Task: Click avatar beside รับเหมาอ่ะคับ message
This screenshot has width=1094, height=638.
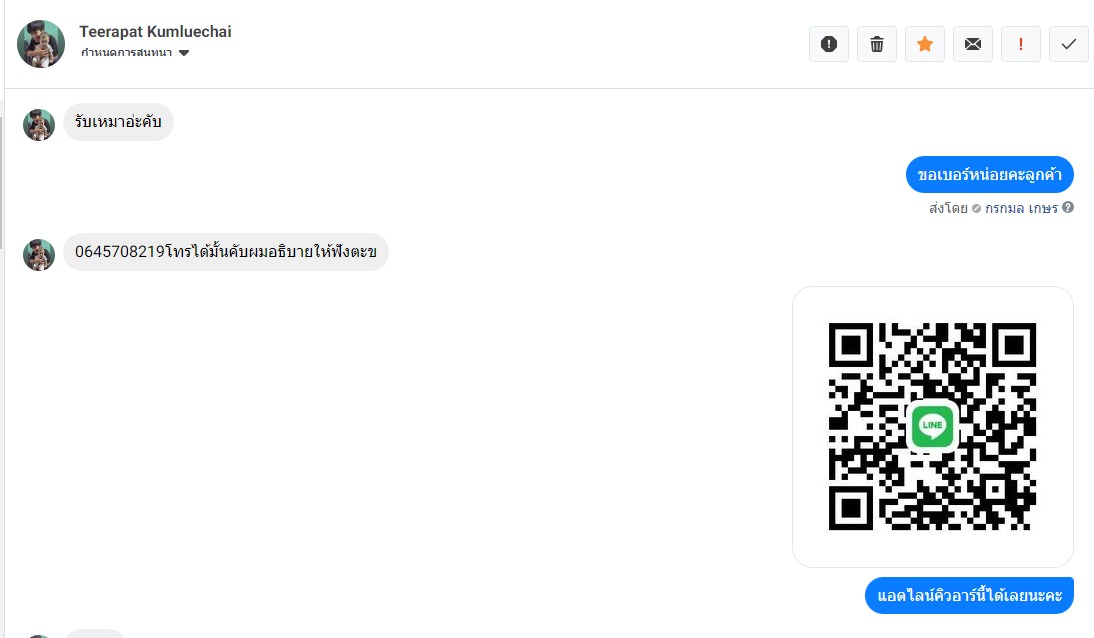Action: coord(39,125)
